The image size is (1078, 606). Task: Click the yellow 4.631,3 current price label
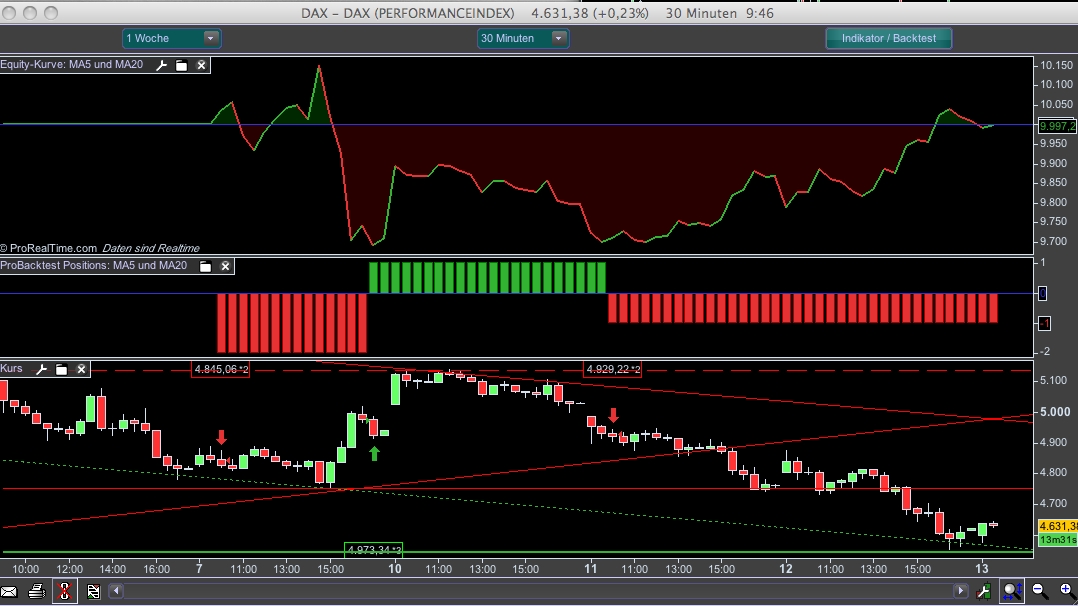pos(1057,526)
